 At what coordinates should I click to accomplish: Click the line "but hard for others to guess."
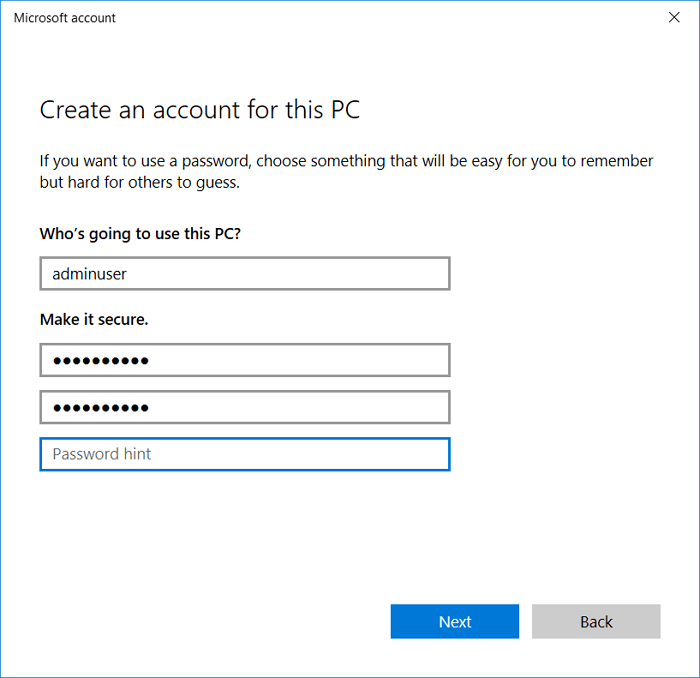tap(139, 183)
